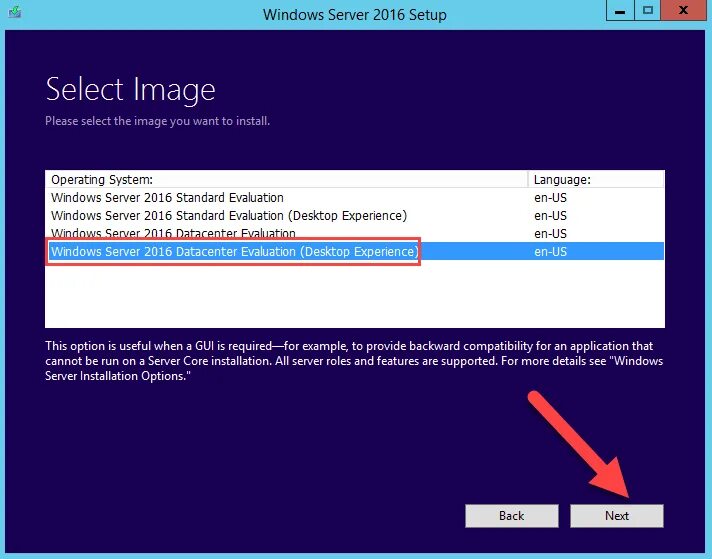Choose Standard Evaluation (Desktop Experience) image
Image resolution: width=712 pixels, height=559 pixels.
[355, 216]
